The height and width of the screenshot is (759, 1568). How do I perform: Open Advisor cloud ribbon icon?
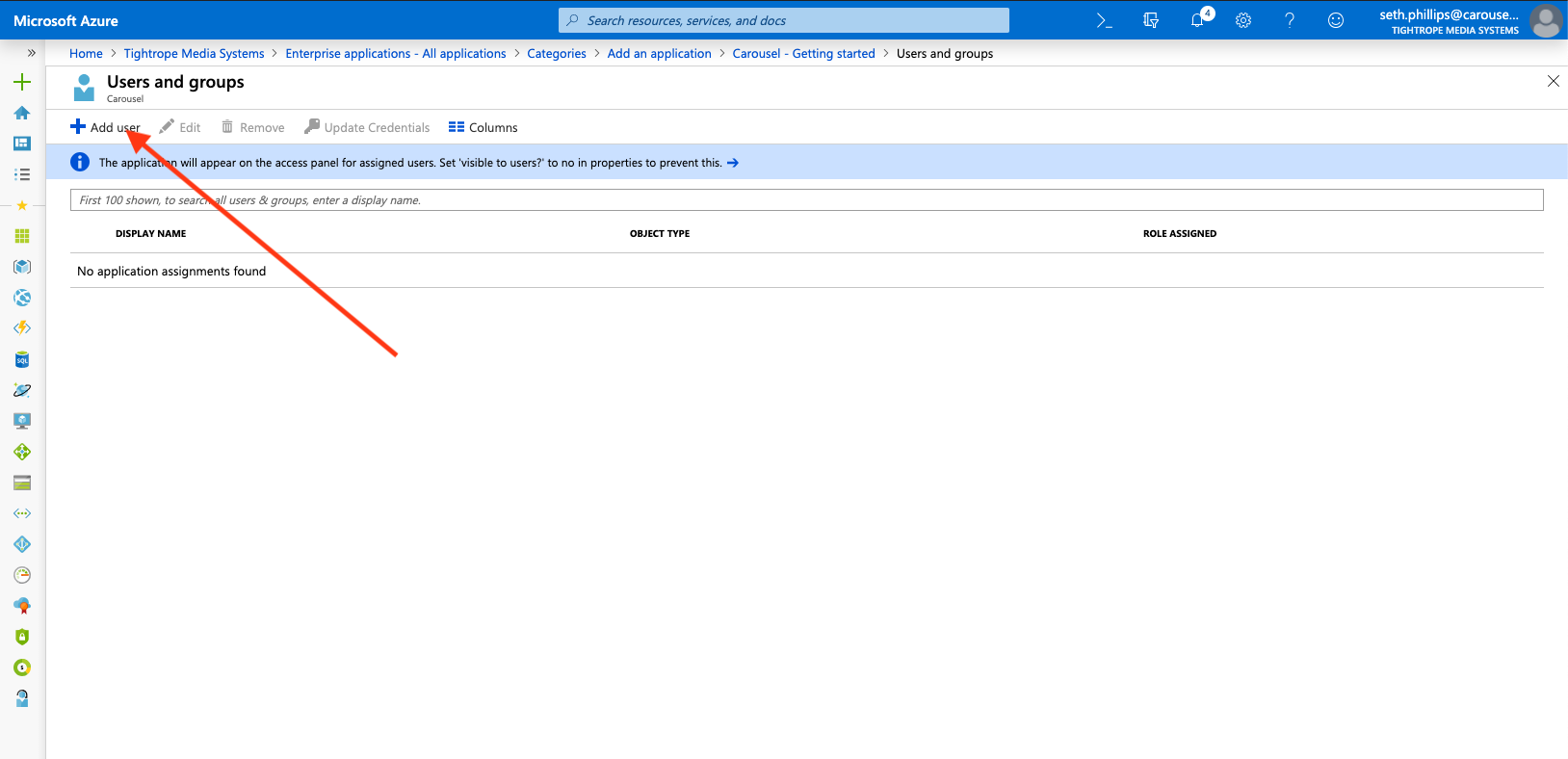(x=22, y=606)
